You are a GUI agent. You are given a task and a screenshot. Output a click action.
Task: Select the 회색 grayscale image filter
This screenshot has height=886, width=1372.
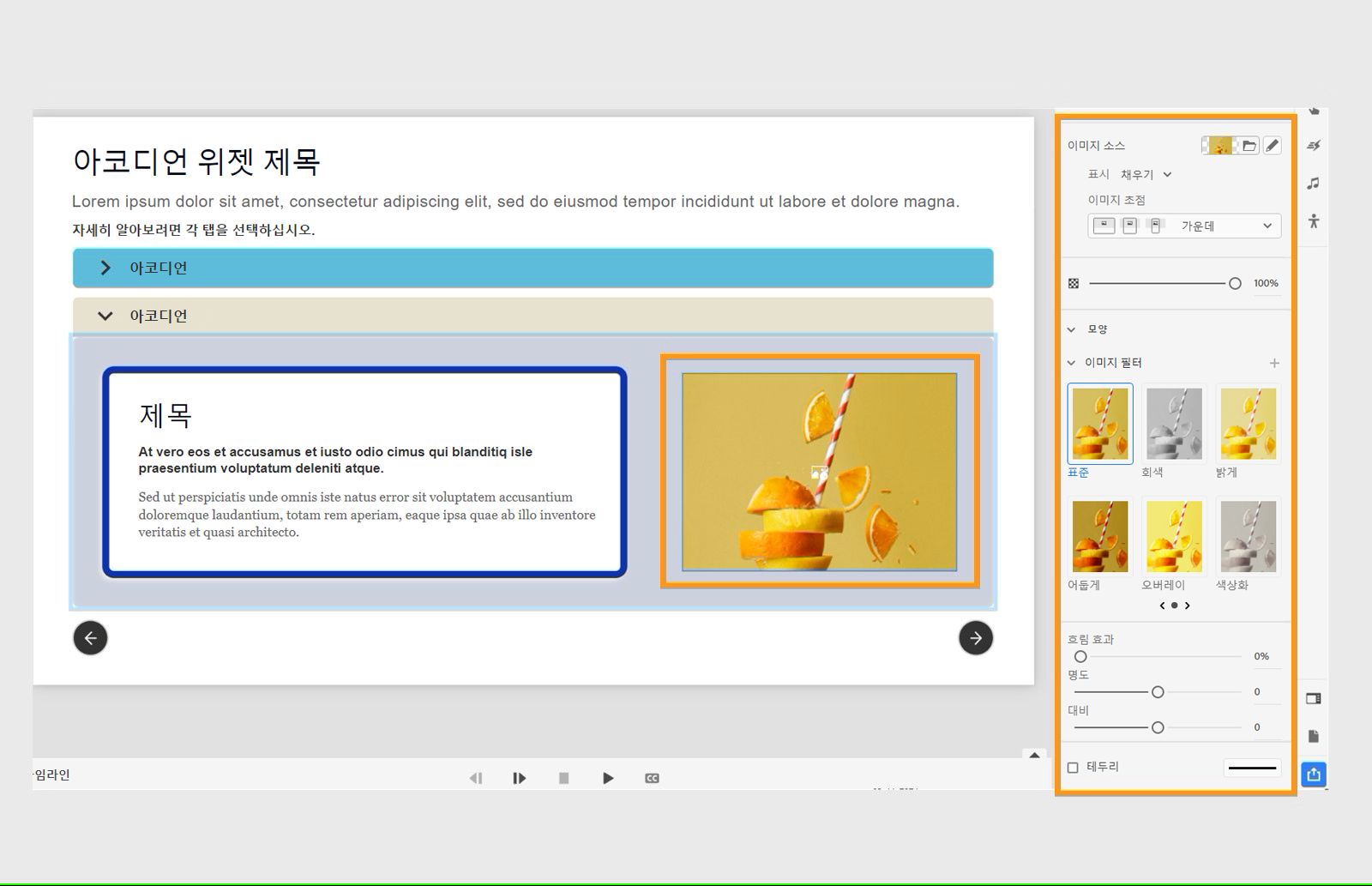pyautogui.click(x=1174, y=423)
